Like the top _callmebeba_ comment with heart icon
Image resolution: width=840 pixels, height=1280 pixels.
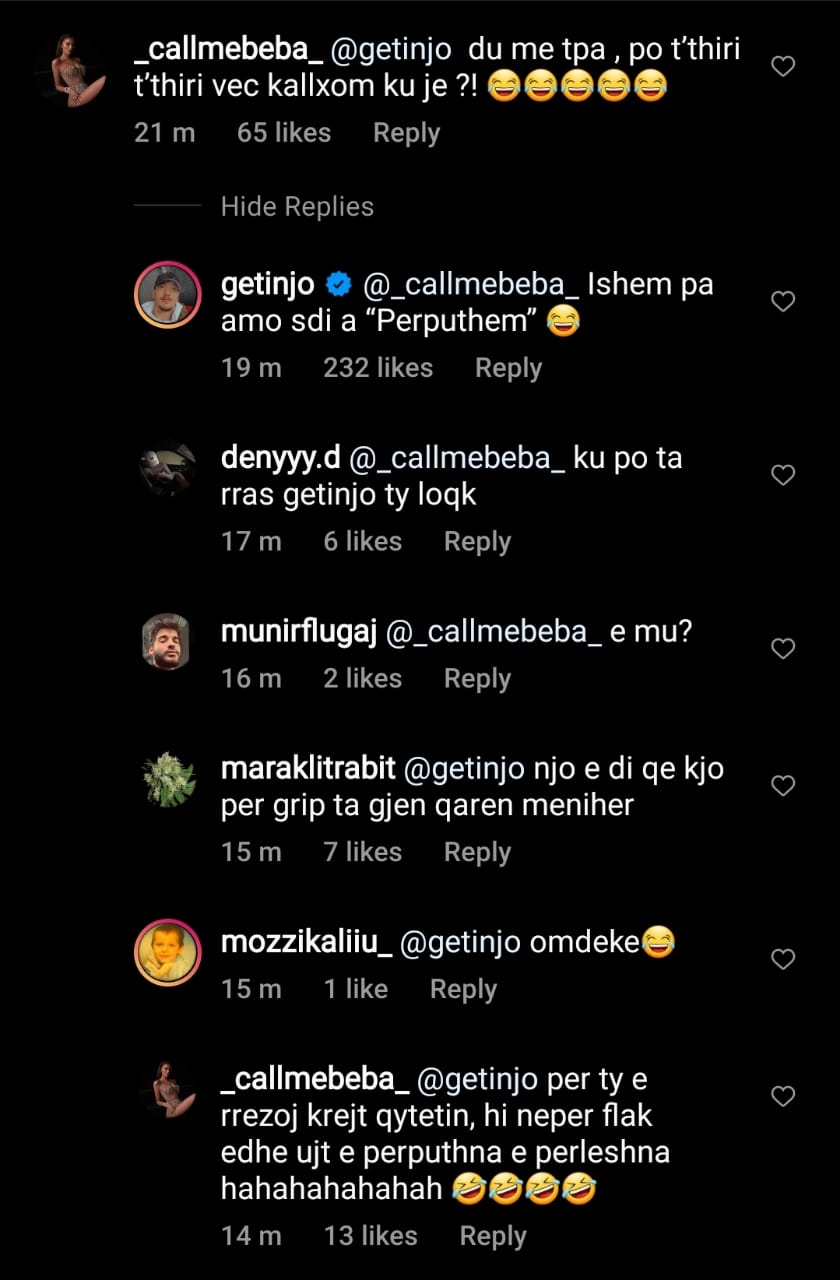pyautogui.click(x=785, y=66)
